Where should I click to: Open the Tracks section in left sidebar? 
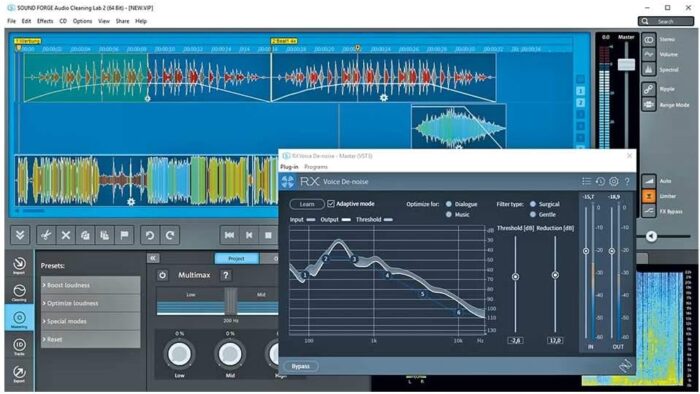[19, 347]
